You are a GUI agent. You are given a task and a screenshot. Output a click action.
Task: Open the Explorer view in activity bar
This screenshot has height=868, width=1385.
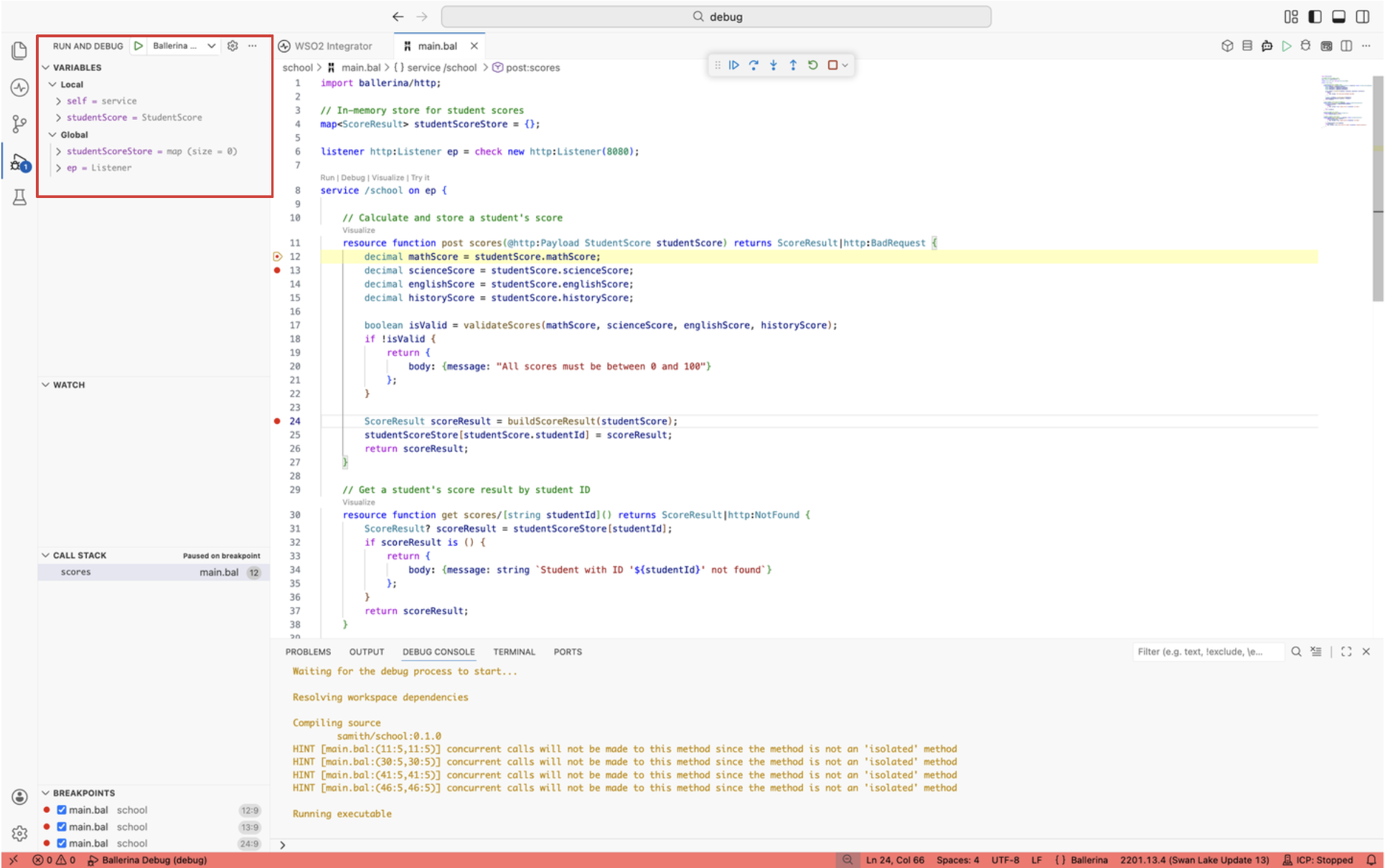pyautogui.click(x=19, y=50)
